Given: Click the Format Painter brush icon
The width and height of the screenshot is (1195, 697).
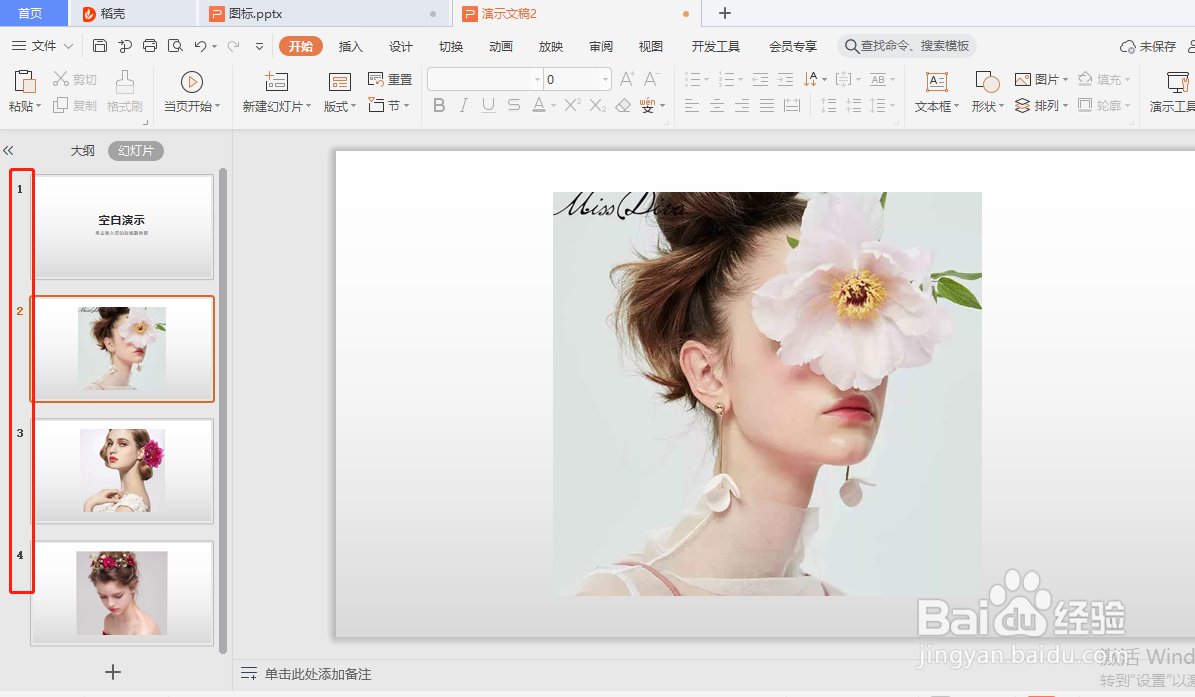Looking at the screenshot, I should point(125,82).
